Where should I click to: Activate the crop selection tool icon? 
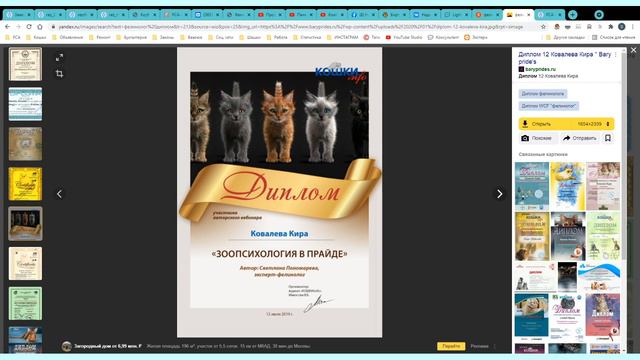[60, 74]
